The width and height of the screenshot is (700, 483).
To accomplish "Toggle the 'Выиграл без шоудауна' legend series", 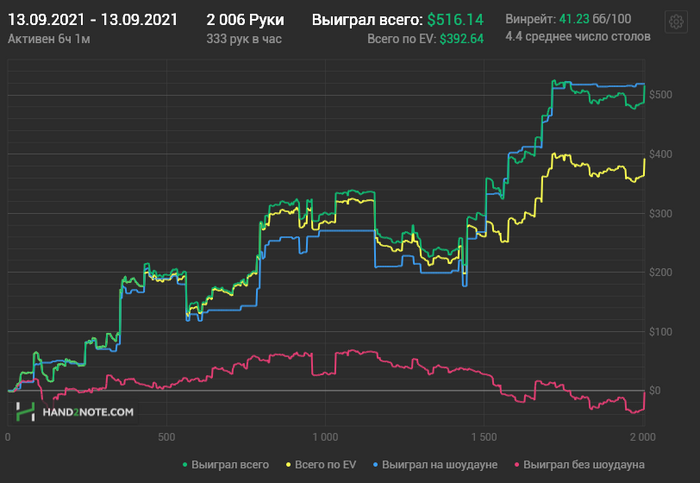I will point(579,465).
